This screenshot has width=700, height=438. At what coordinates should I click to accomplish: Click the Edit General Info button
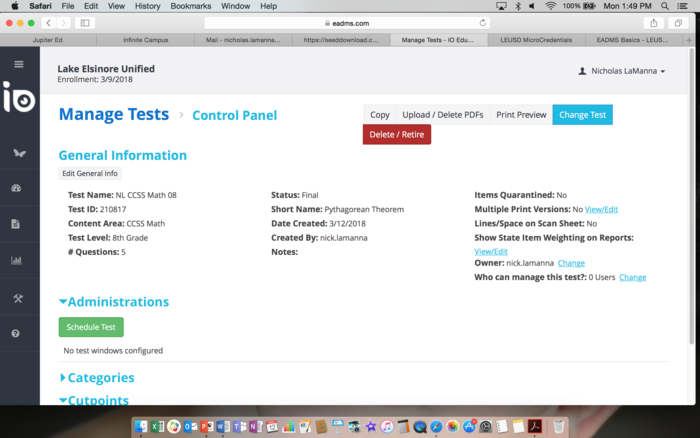pos(90,174)
